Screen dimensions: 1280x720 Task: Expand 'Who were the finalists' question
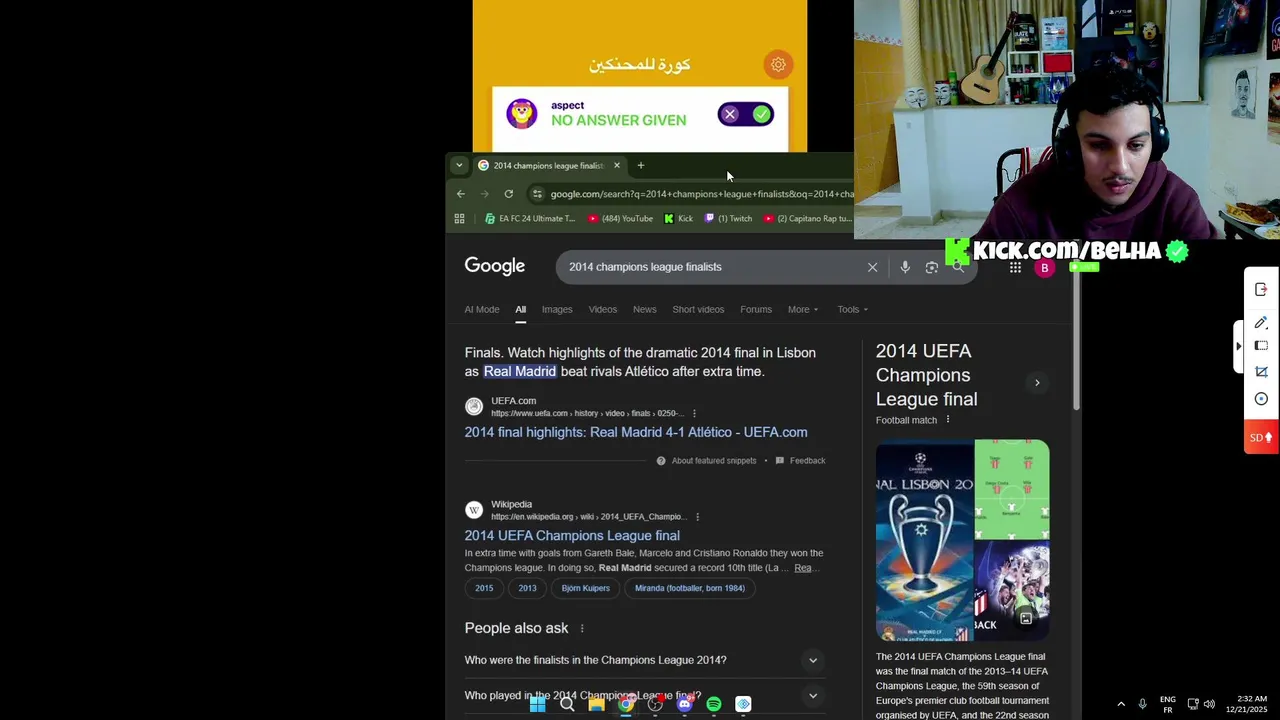point(645,660)
